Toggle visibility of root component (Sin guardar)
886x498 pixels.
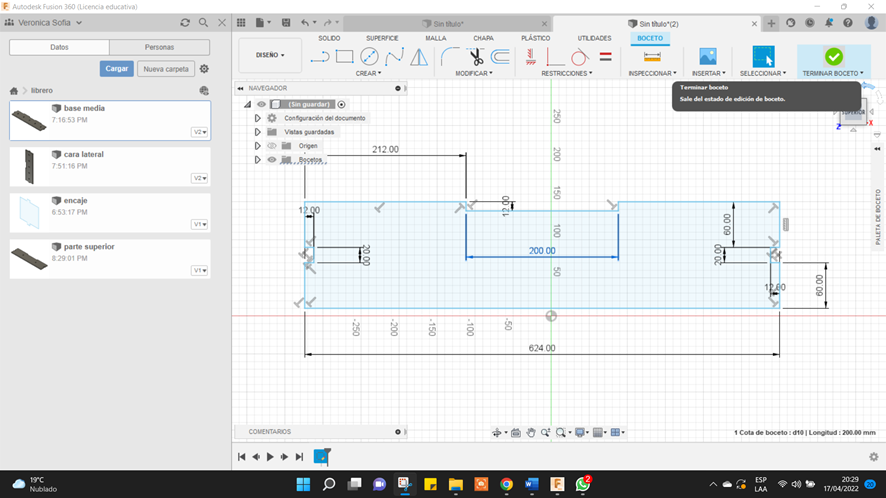(261, 104)
